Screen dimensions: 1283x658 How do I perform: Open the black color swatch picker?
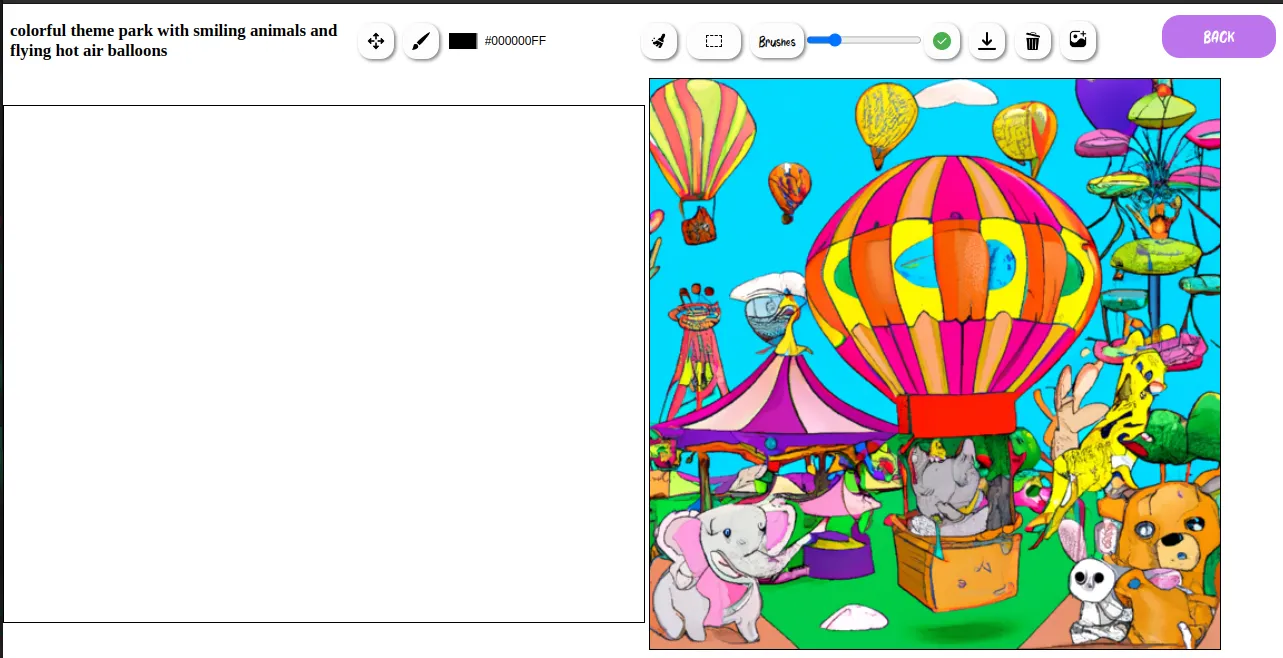pyautogui.click(x=463, y=41)
